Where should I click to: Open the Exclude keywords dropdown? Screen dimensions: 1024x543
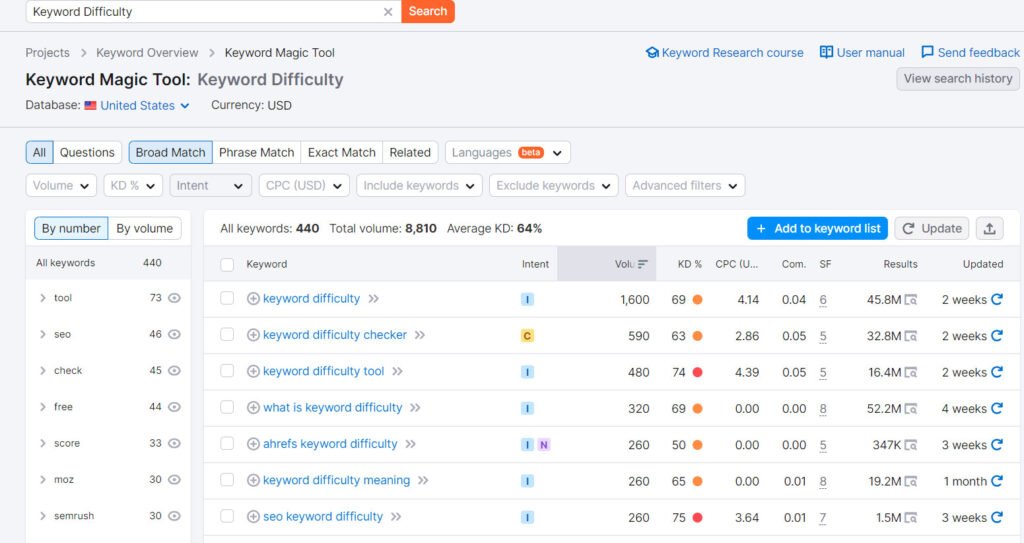554,186
